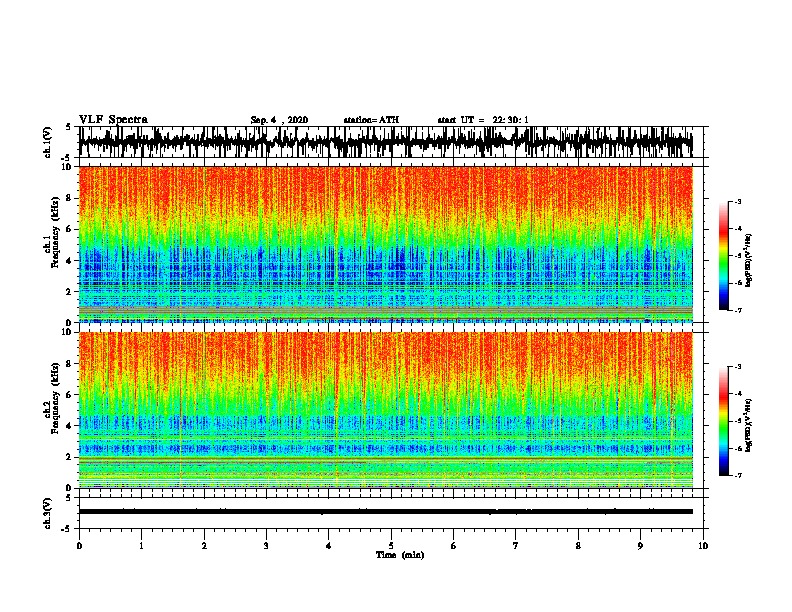Viewport: 792px width, 612px height.
Task: Click the "-3" label on ch.2 color bar
Action: (738, 367)
